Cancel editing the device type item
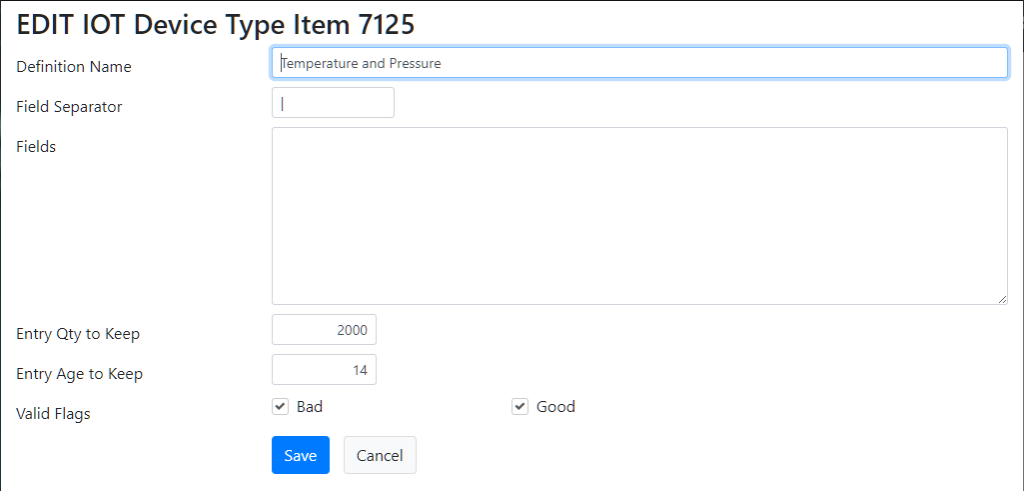 coord(379,455)
